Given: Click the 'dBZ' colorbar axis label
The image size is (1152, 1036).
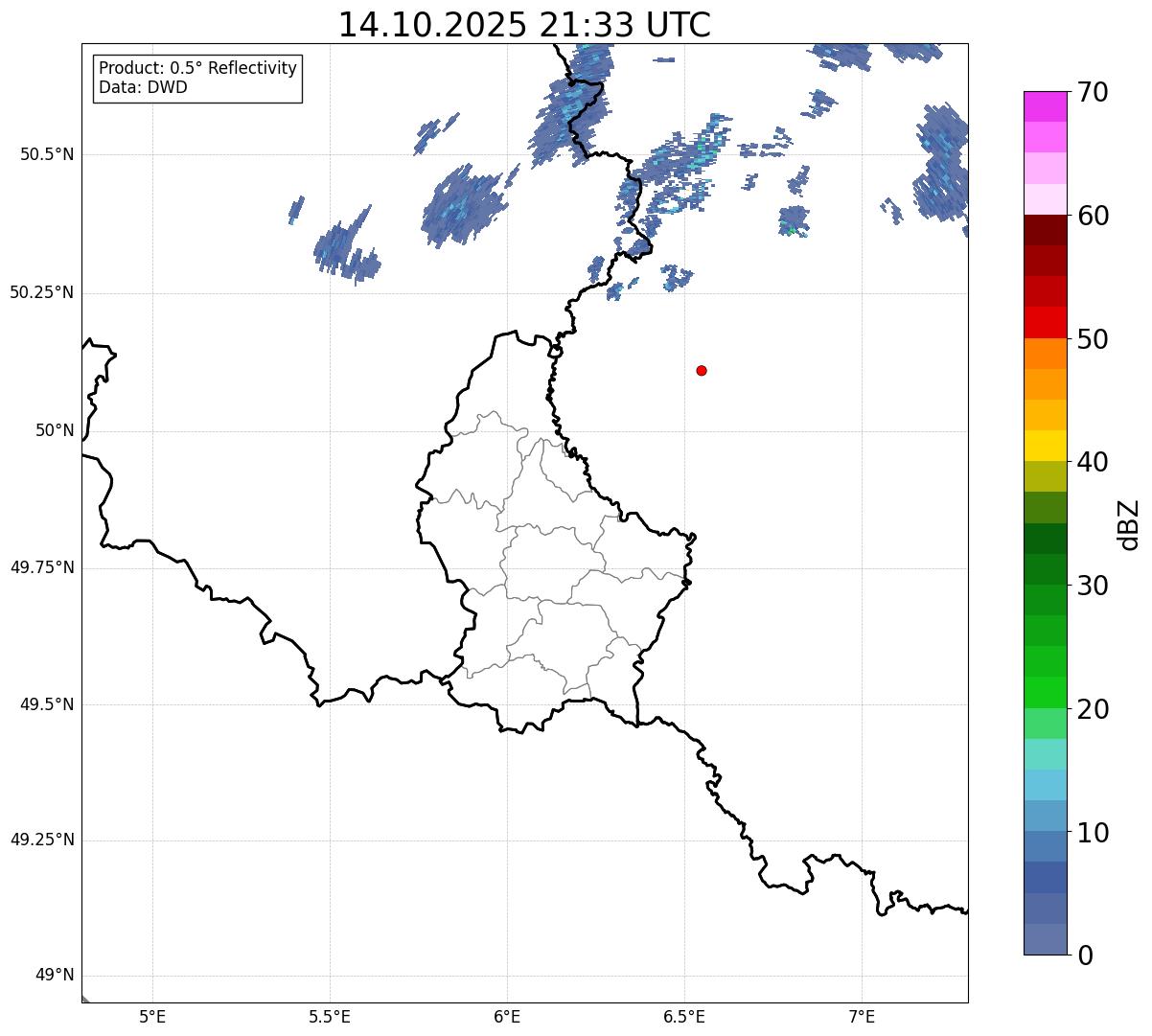Looking at the screenshot, I should point(1129,523).
